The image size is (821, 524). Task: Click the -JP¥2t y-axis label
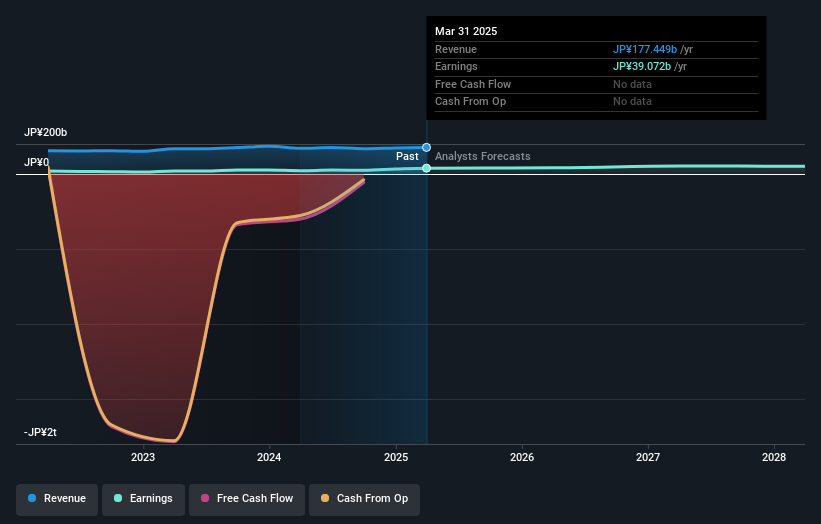click(40, 432)
